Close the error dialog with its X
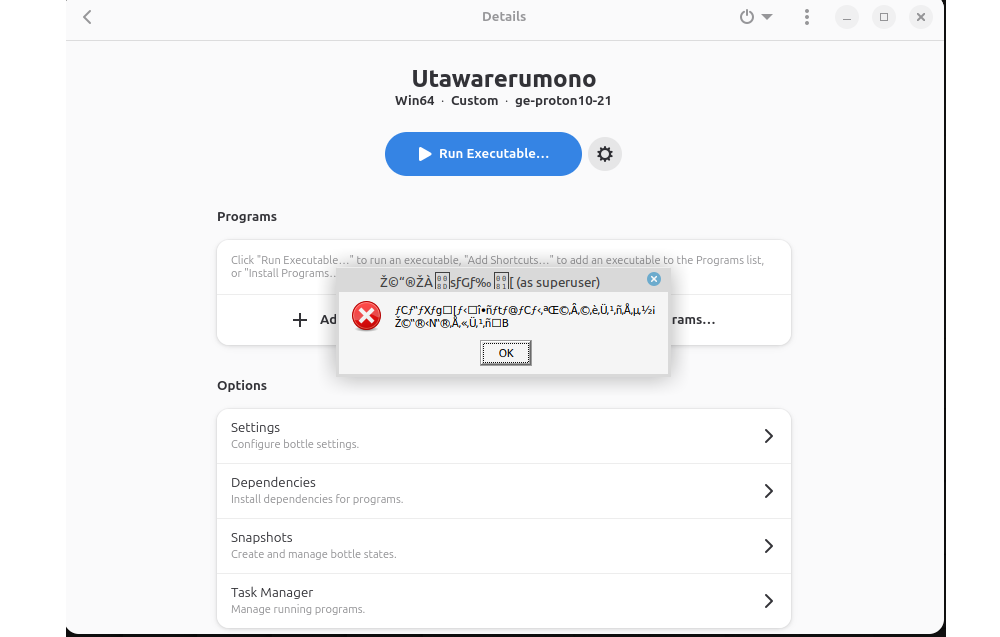 click(654, 279)
